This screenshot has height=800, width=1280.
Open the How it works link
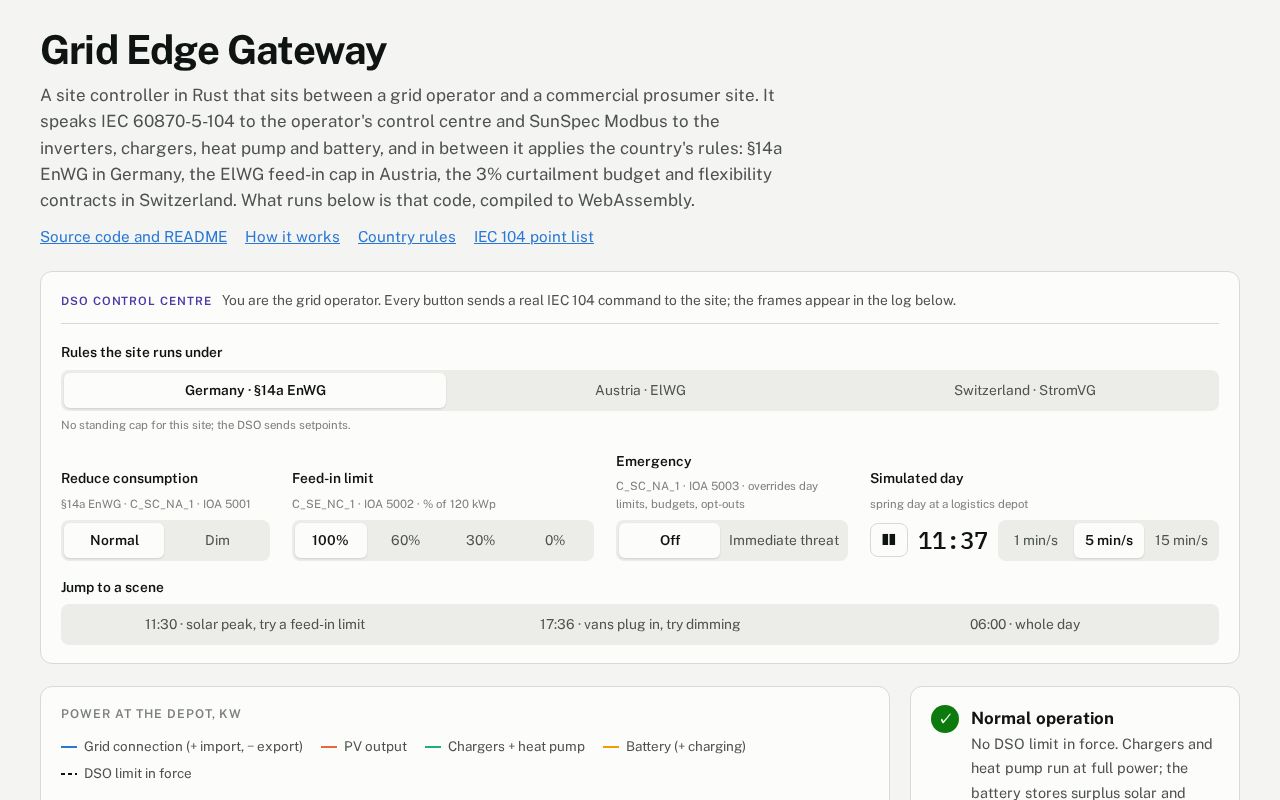point(292,237)
